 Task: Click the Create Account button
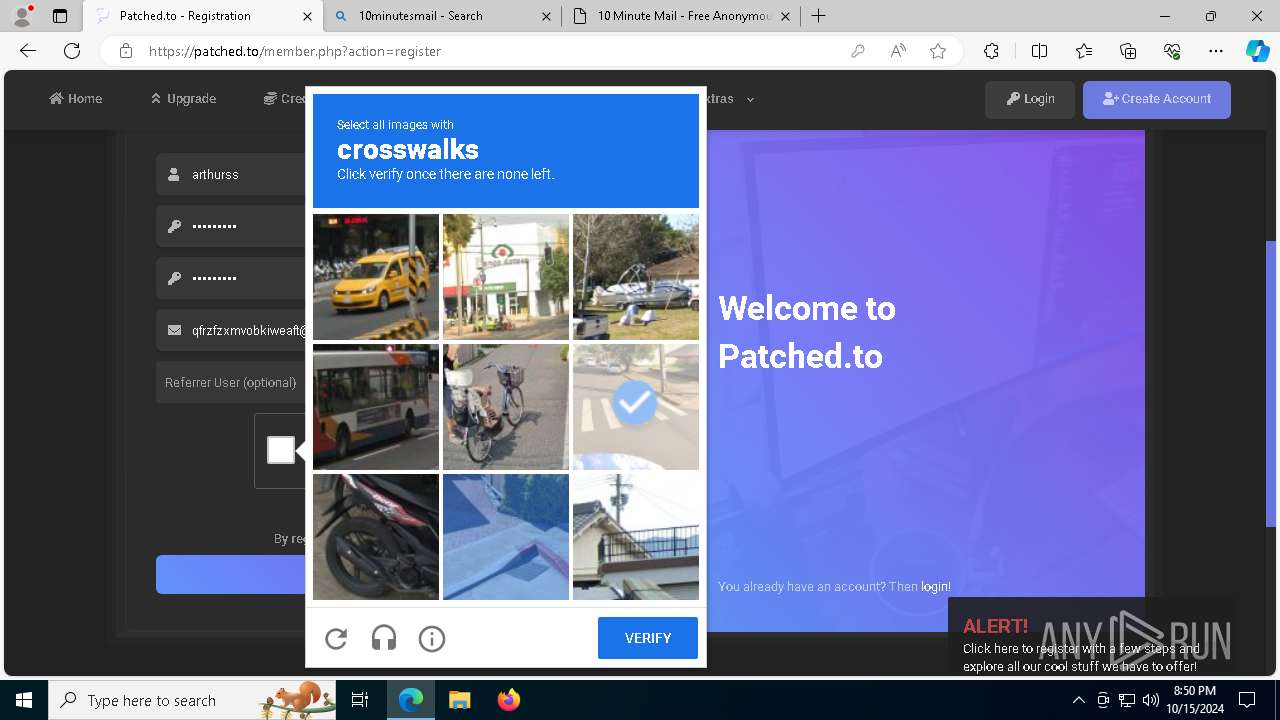pyautogui.click(x=1157, y=99)
